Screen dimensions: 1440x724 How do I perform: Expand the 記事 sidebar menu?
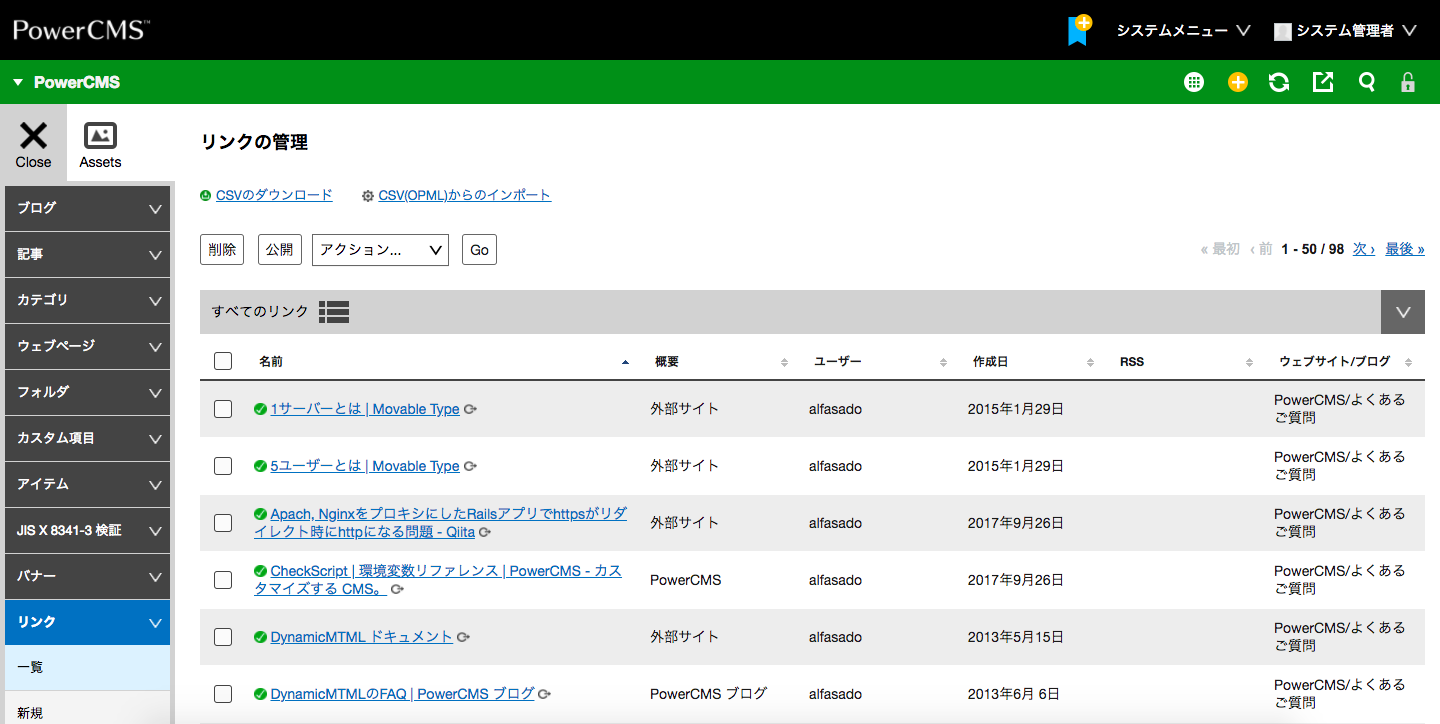(87, 255)
